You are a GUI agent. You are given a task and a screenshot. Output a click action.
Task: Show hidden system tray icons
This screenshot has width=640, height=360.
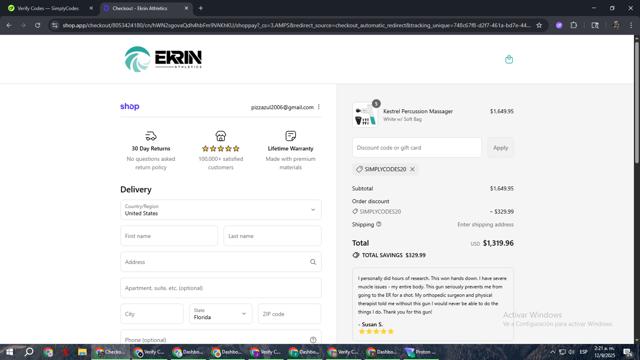coord(552,352)
